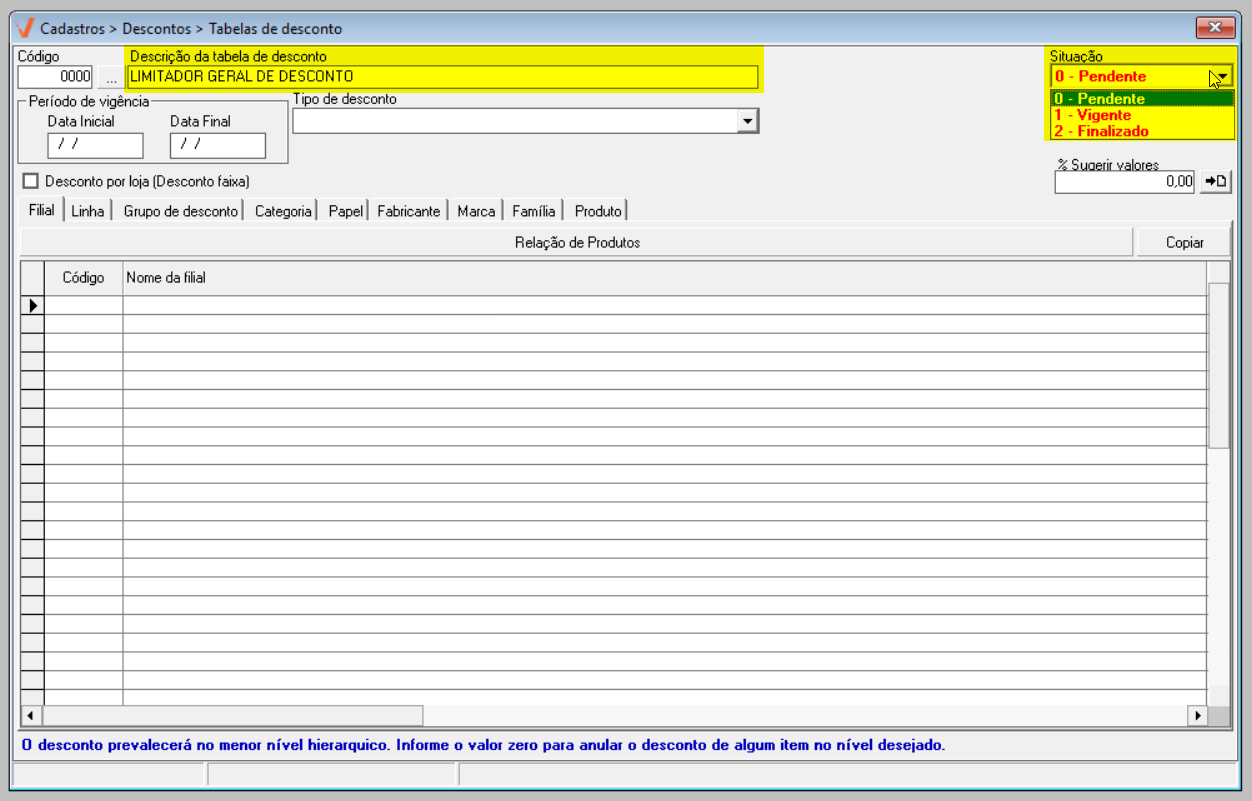
Task: Click horizontal scrollbar left arrow
Action: point(31,715)
